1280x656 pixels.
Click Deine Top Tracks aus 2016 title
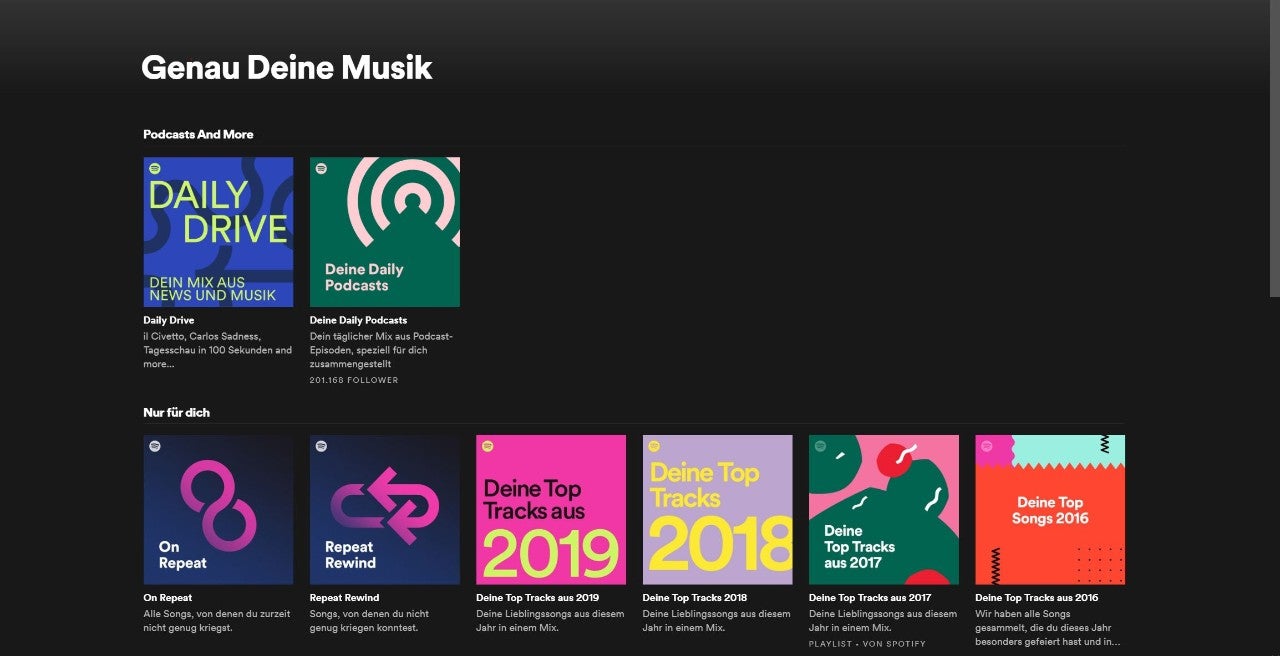point(1037,598)
